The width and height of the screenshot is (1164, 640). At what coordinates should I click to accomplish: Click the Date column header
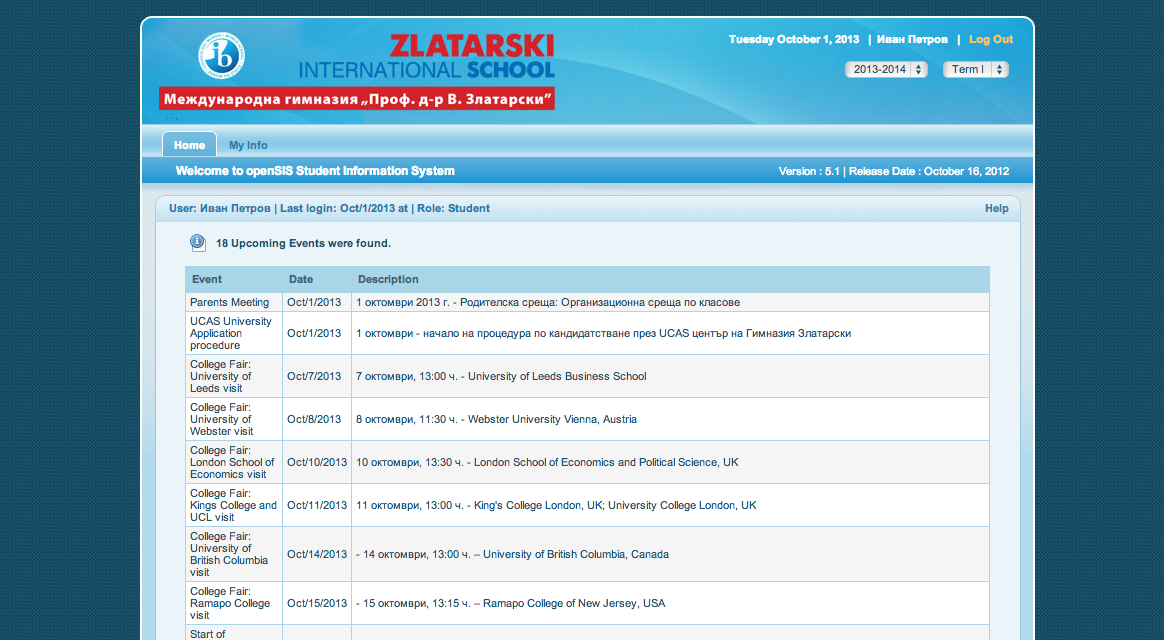(301, 279)
